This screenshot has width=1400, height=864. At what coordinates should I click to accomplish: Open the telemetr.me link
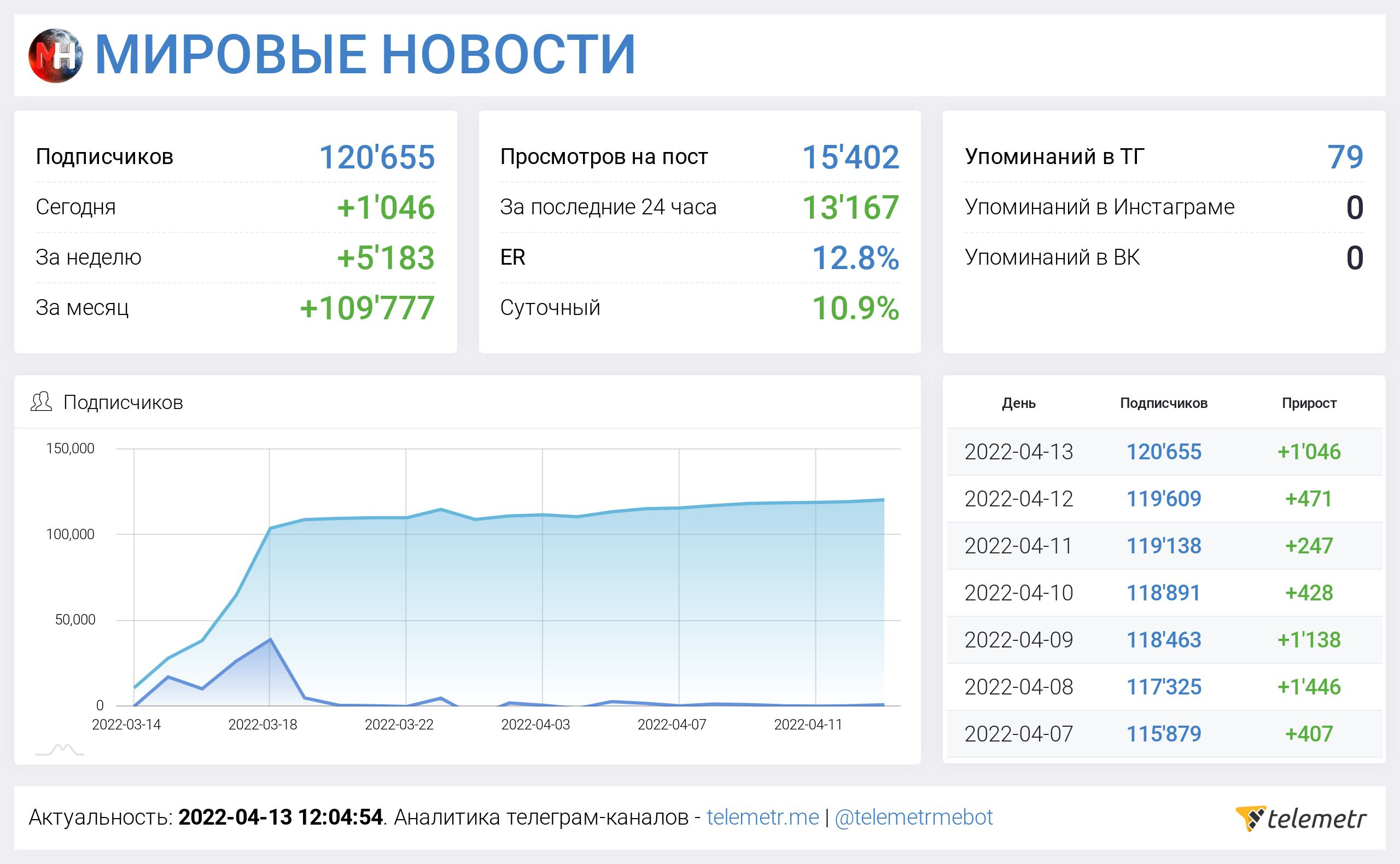tap(763, 817)
